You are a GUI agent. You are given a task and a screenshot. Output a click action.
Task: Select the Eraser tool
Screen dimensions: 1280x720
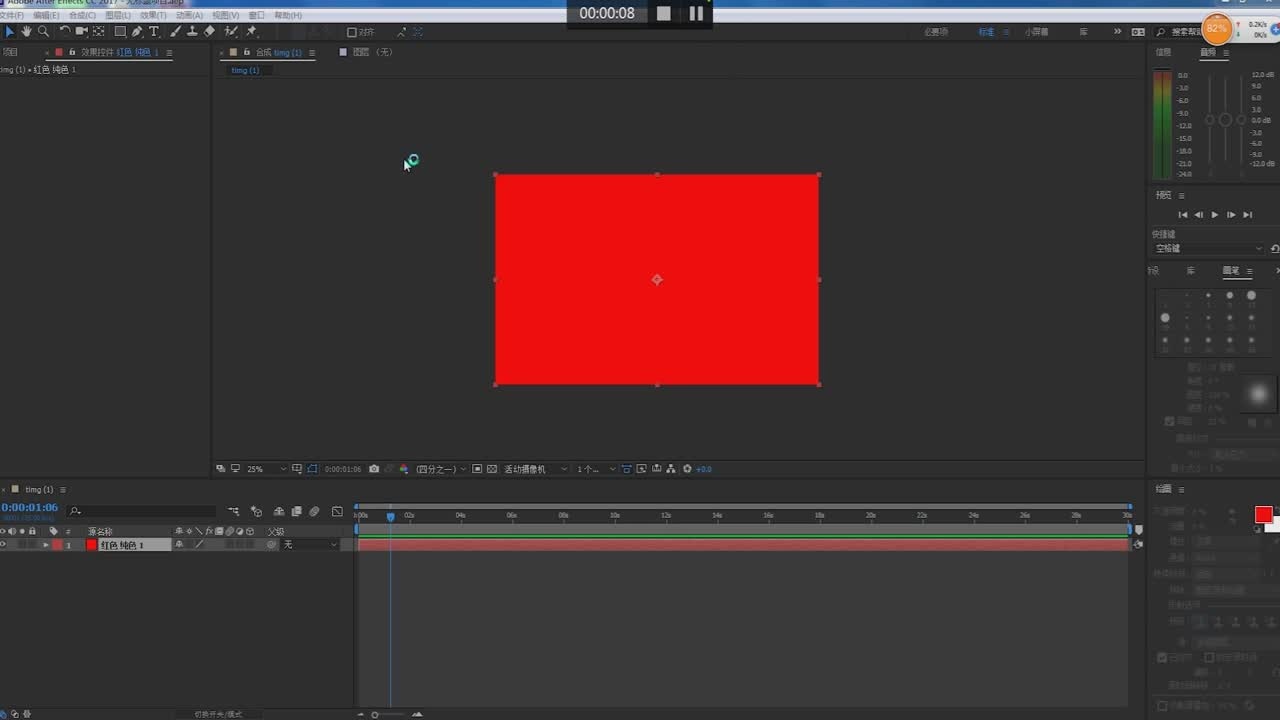click(209, 32)
